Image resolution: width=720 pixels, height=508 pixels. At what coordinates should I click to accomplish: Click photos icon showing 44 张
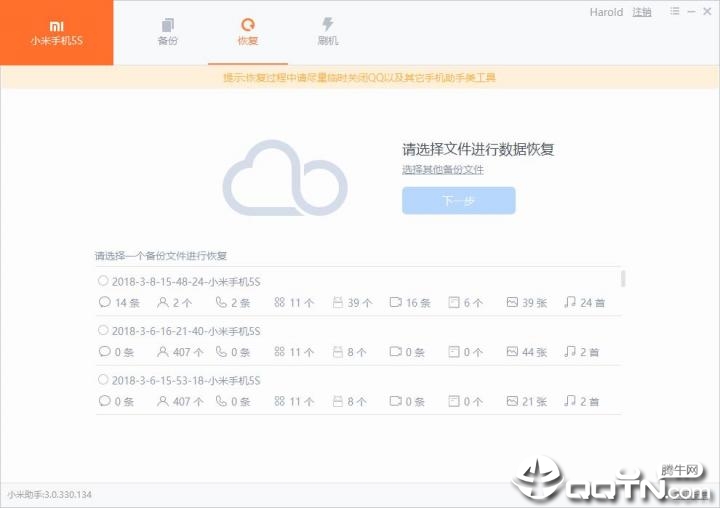click(x=512, y=351)
